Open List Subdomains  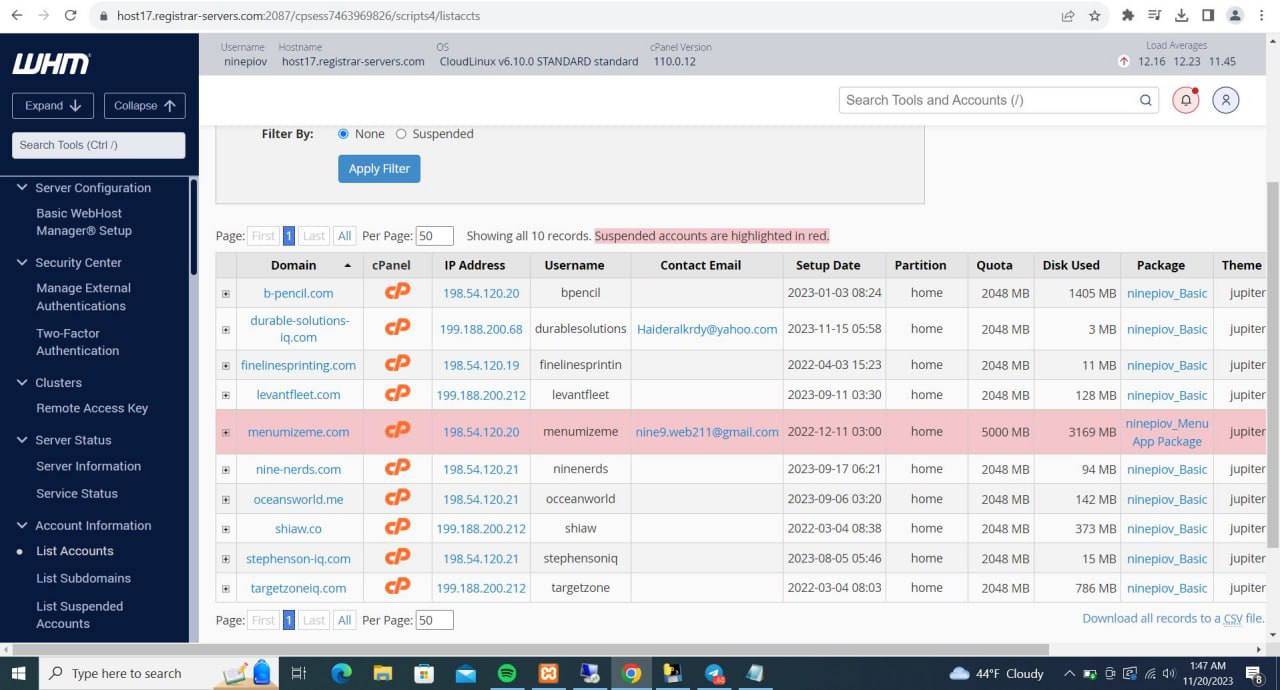click(84, 578)
